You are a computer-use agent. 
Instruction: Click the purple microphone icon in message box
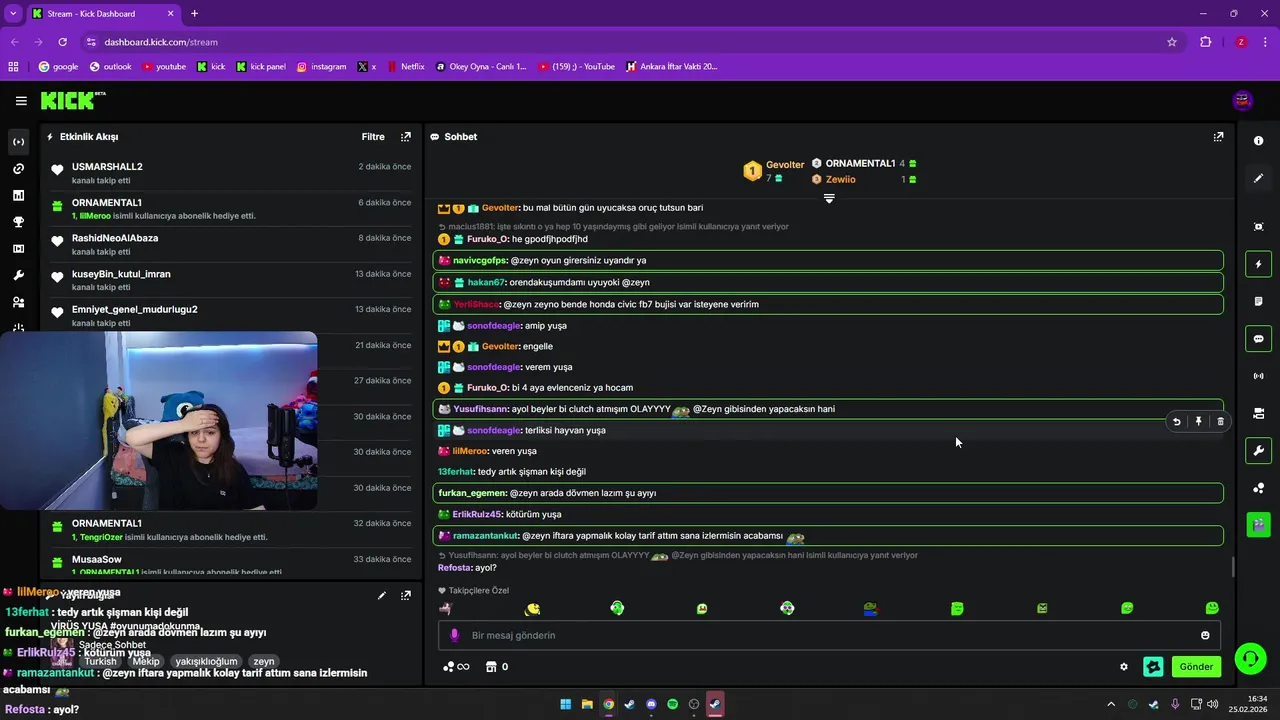pos(454,635)
